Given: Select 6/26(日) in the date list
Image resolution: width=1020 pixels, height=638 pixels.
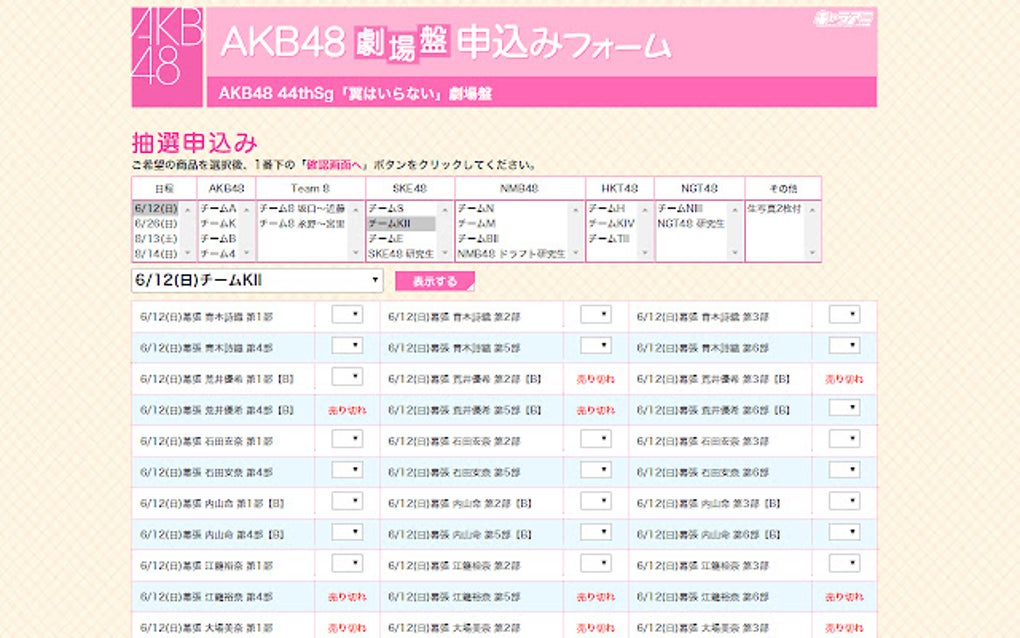Looking at the screenshot, I should click(x=153, y=222).
